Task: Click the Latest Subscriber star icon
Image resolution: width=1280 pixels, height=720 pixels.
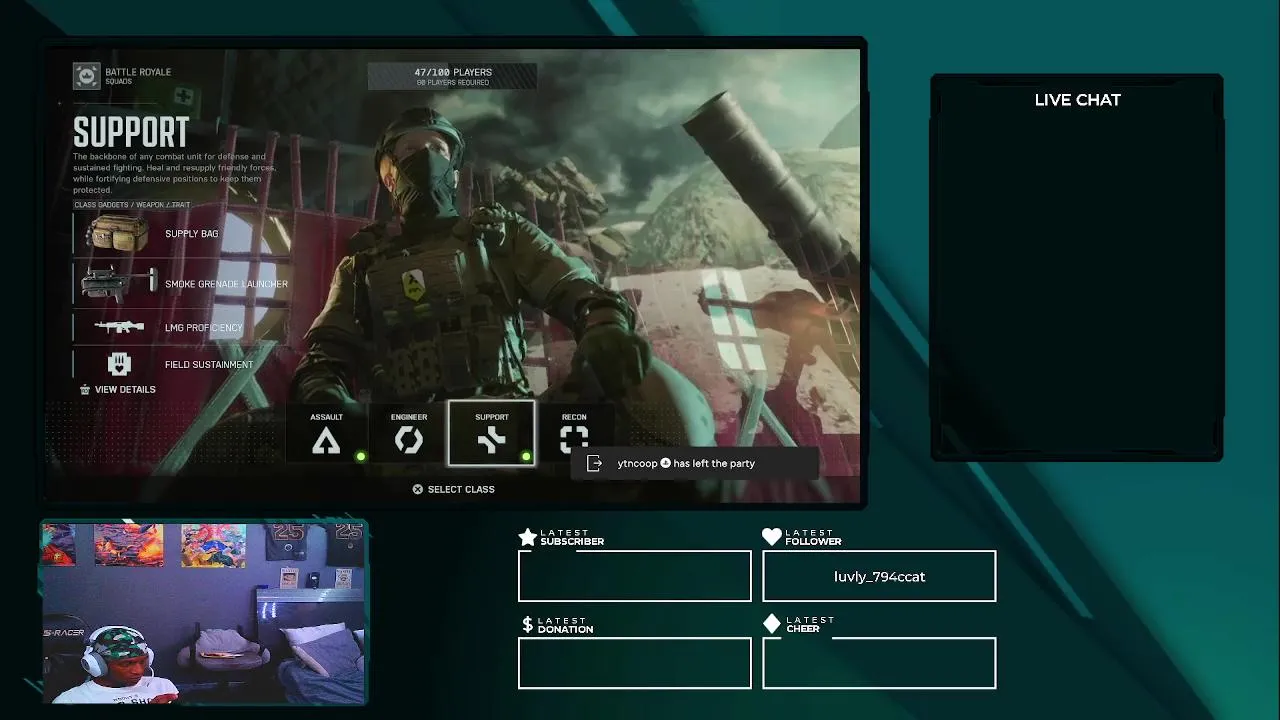Action: pos(527,537)
